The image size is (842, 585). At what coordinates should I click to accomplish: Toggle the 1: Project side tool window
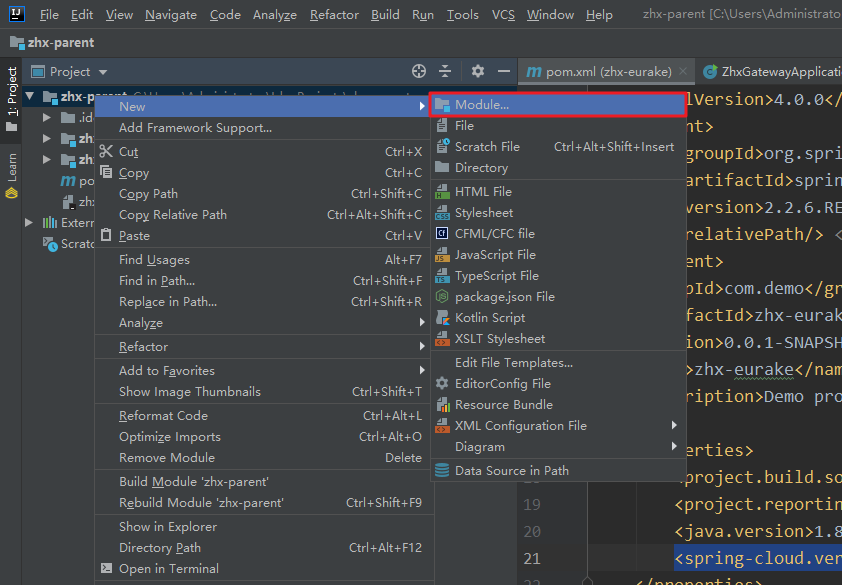point(11,100)
